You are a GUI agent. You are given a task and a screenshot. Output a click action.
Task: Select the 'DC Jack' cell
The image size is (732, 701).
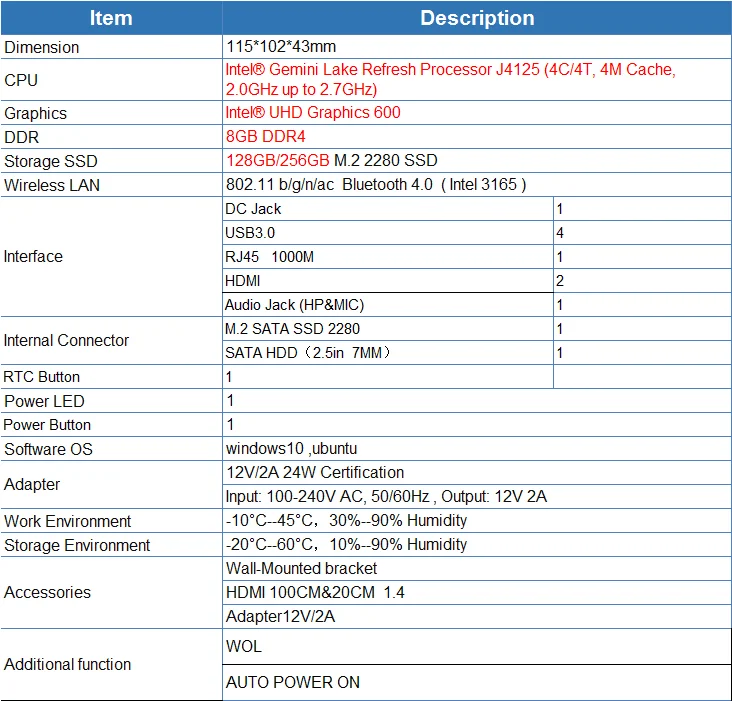pyautogui.click(x=388, y=209)
